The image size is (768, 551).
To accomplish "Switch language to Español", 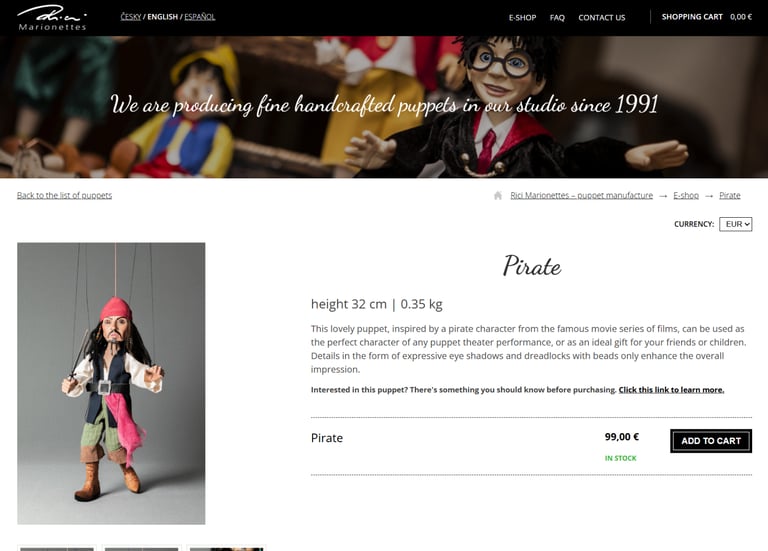I will pyautogui.click(x=199, y=17).
